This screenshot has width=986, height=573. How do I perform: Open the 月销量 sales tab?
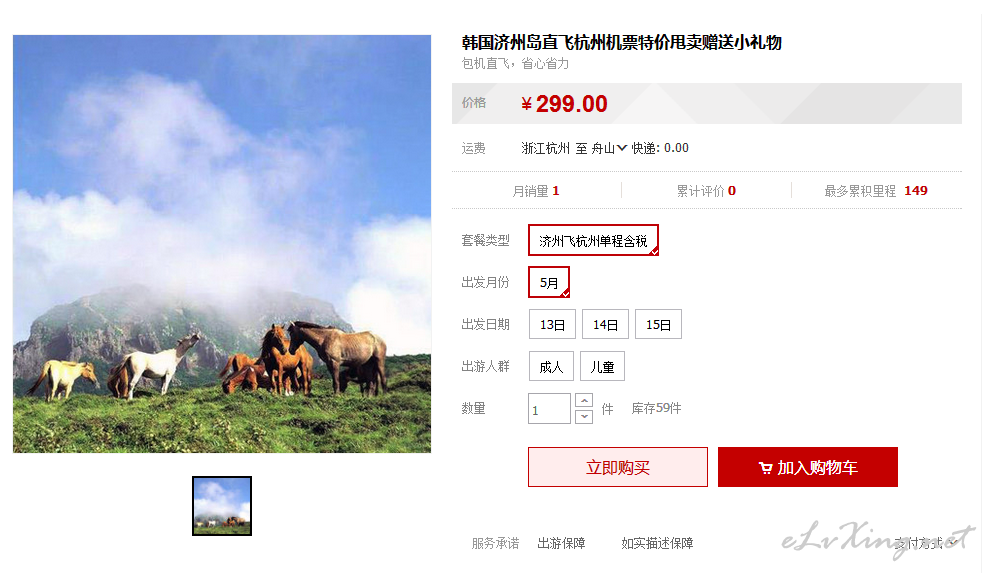pos(536,191)
